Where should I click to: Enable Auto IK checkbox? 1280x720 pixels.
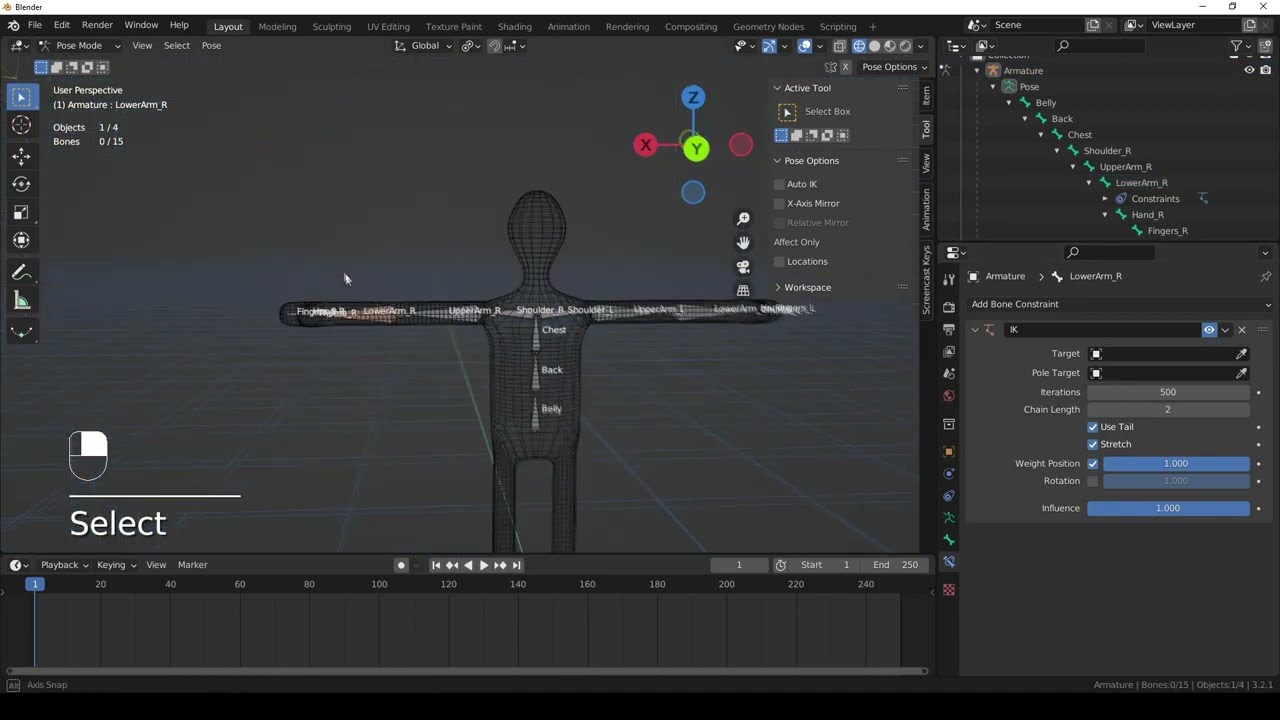pyautogui.click(x=779, y=184)
